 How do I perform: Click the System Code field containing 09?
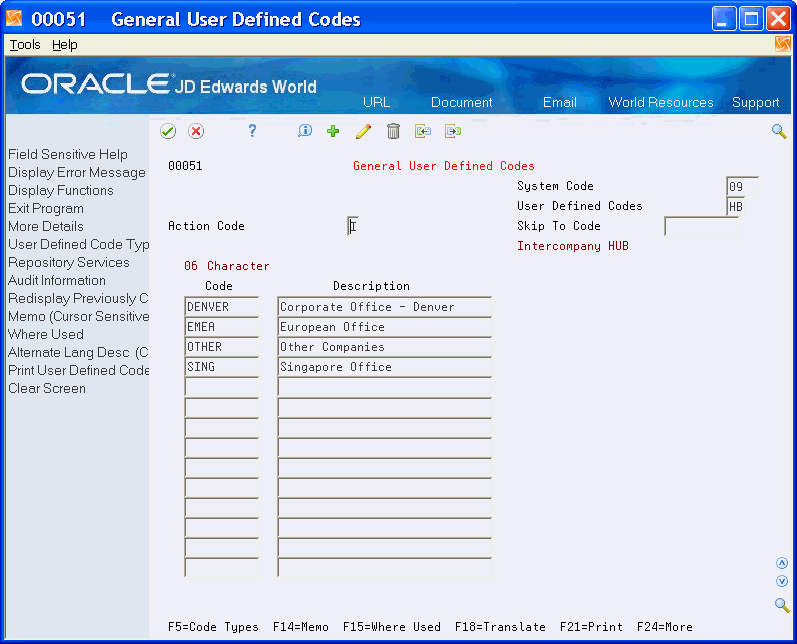point(742,187)
